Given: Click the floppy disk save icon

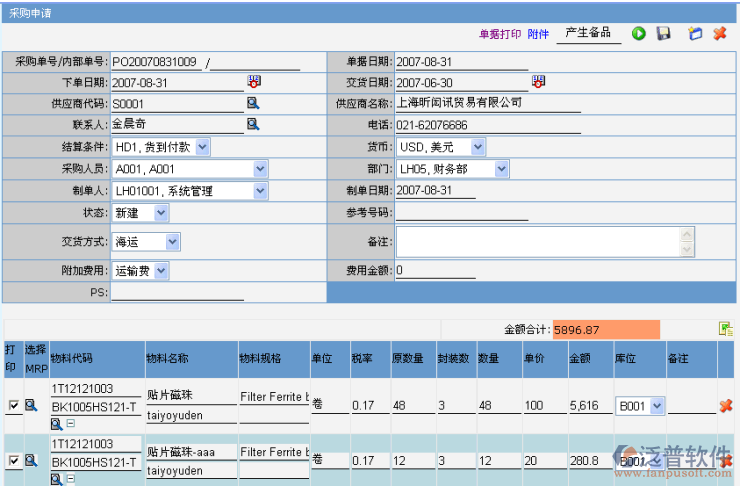Looking at the screenshot, I should coord(663,34).
